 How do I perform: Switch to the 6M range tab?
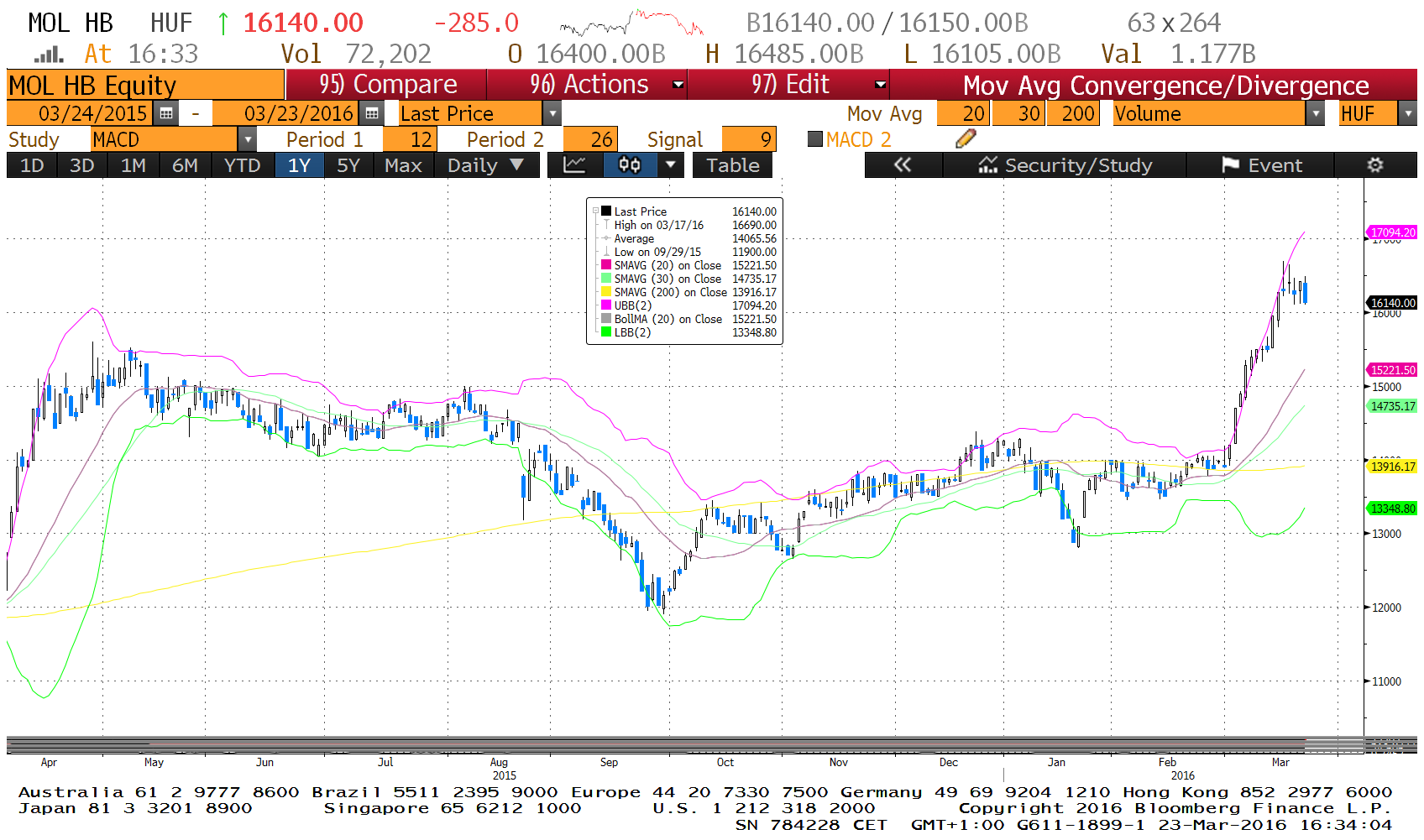tap(185, 165)
